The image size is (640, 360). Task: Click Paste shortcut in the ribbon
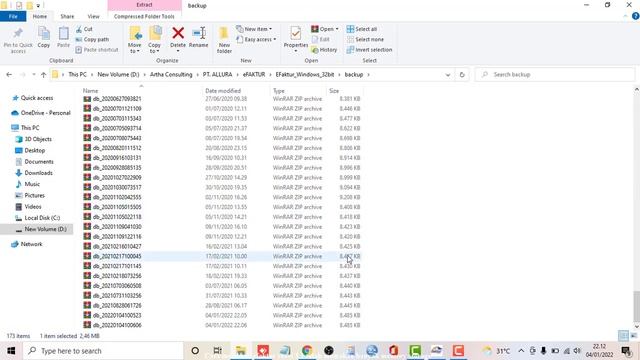point(97,50)
